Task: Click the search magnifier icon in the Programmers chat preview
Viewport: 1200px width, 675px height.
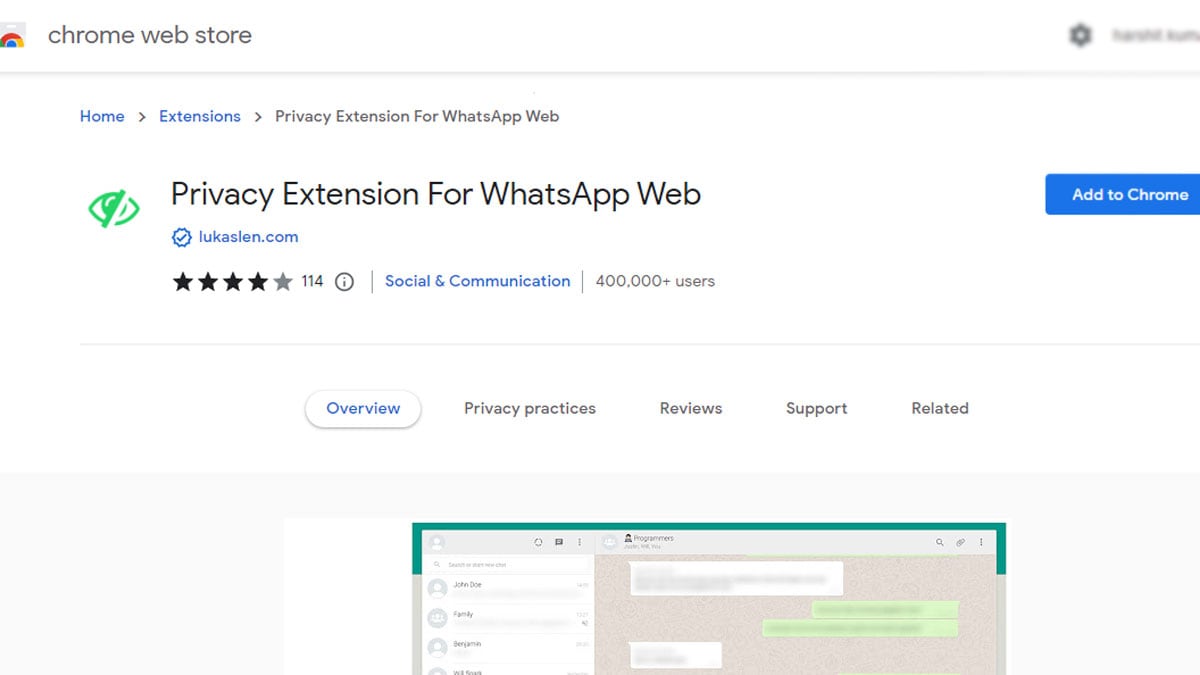Action: coord(939,542)
